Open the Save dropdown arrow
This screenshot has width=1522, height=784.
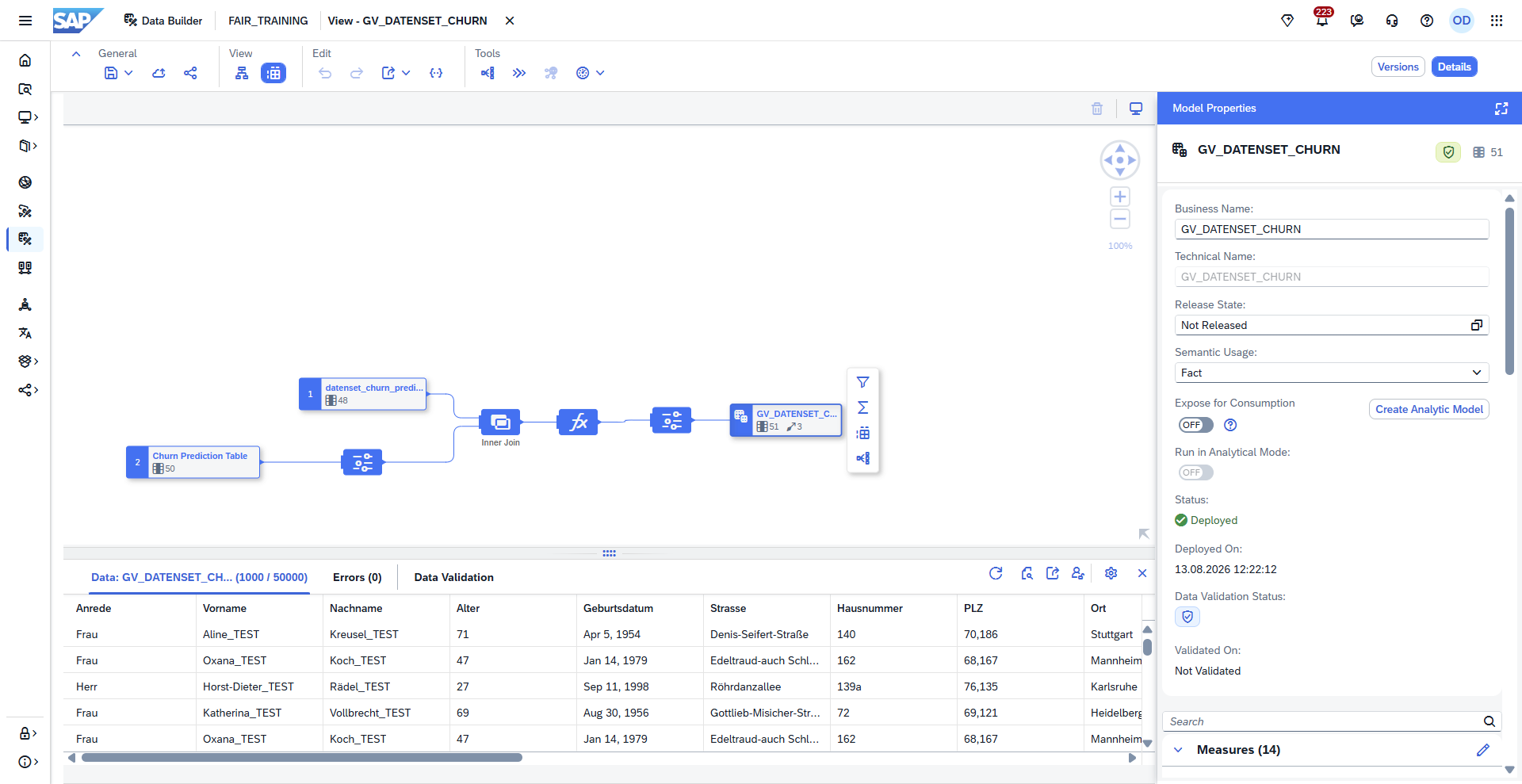(x=128, y=73)
